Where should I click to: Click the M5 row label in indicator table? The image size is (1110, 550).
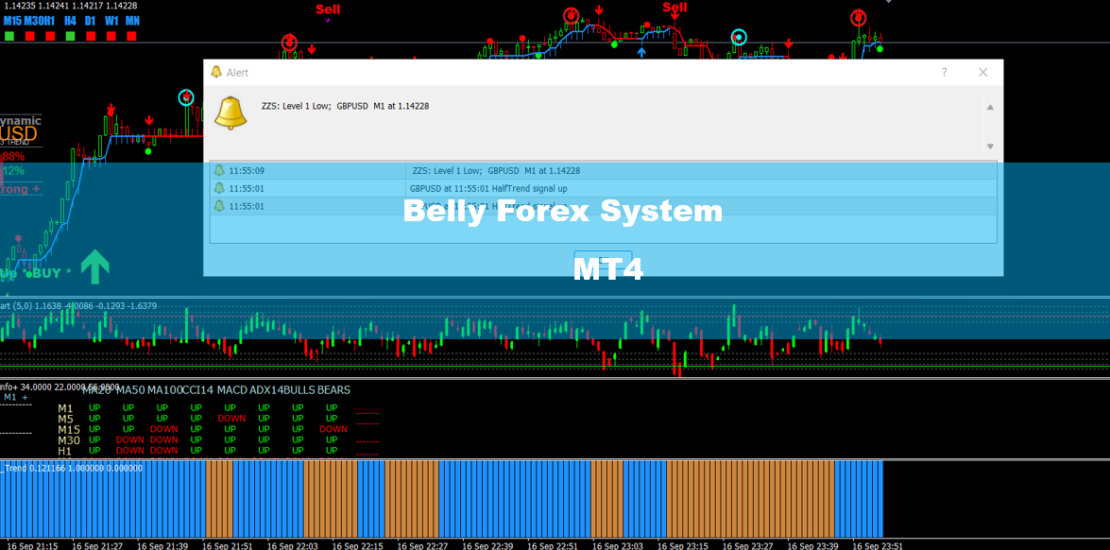tap(65, 418)
